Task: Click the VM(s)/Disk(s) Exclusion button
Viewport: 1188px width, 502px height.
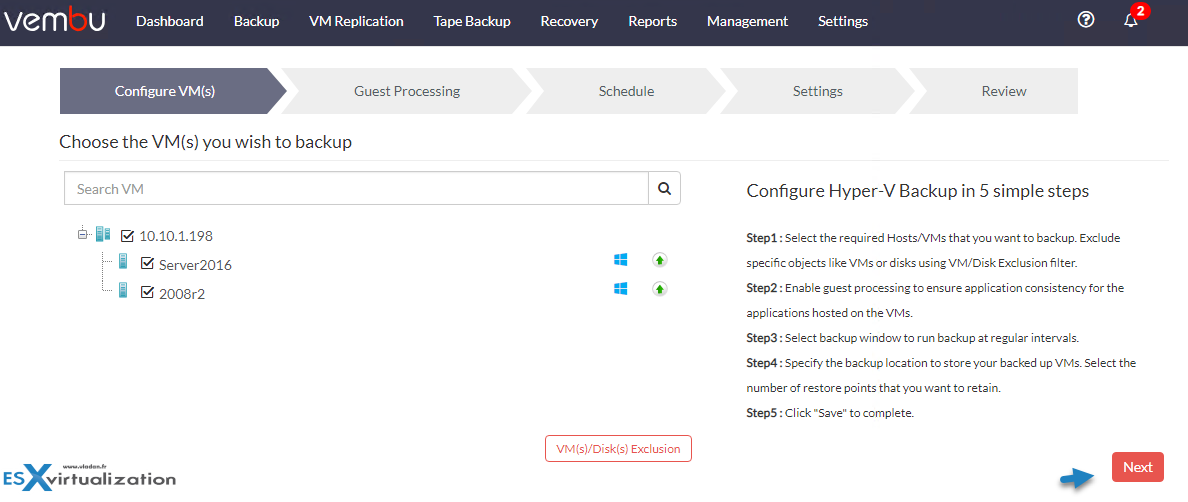Action: (618, 448)
